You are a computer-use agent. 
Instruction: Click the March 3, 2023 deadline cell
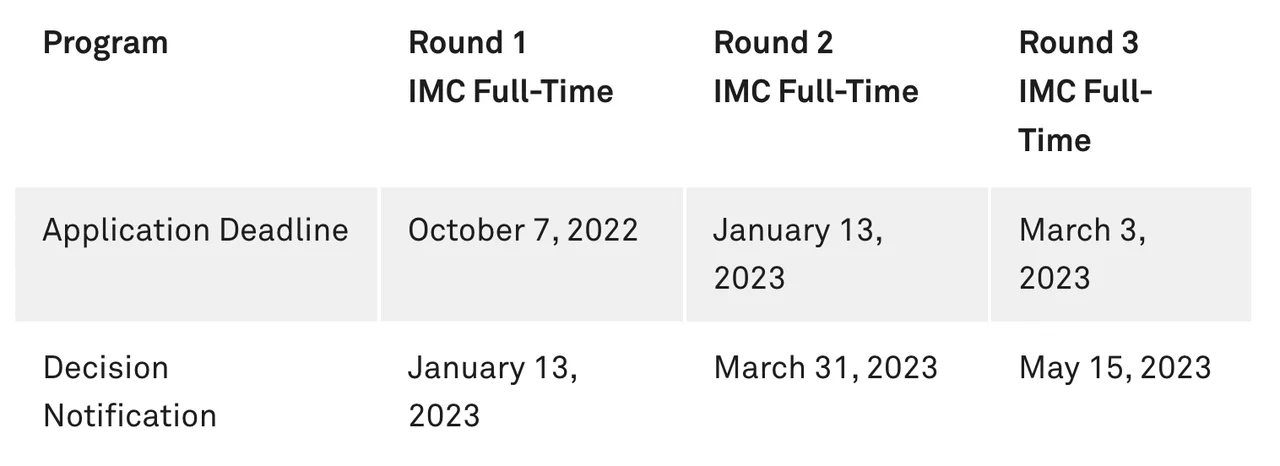click(1082, 253)
